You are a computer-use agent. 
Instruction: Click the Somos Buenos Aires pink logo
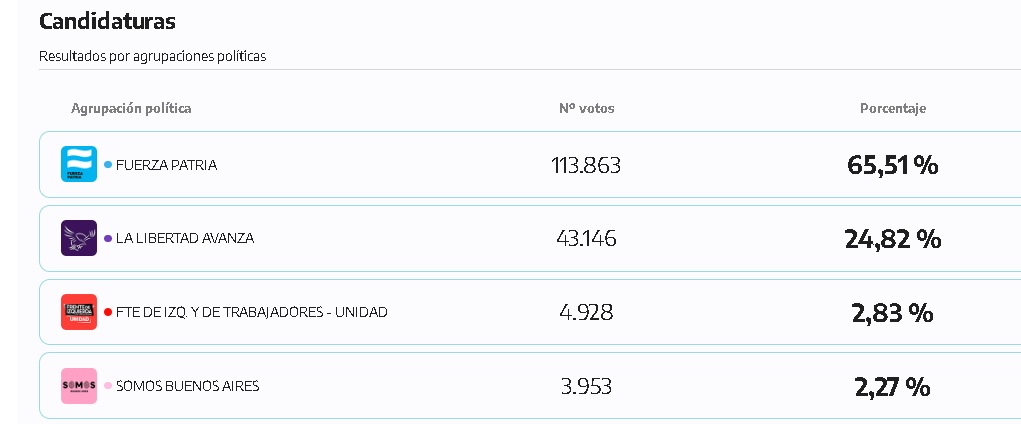[x=79, y=386]
